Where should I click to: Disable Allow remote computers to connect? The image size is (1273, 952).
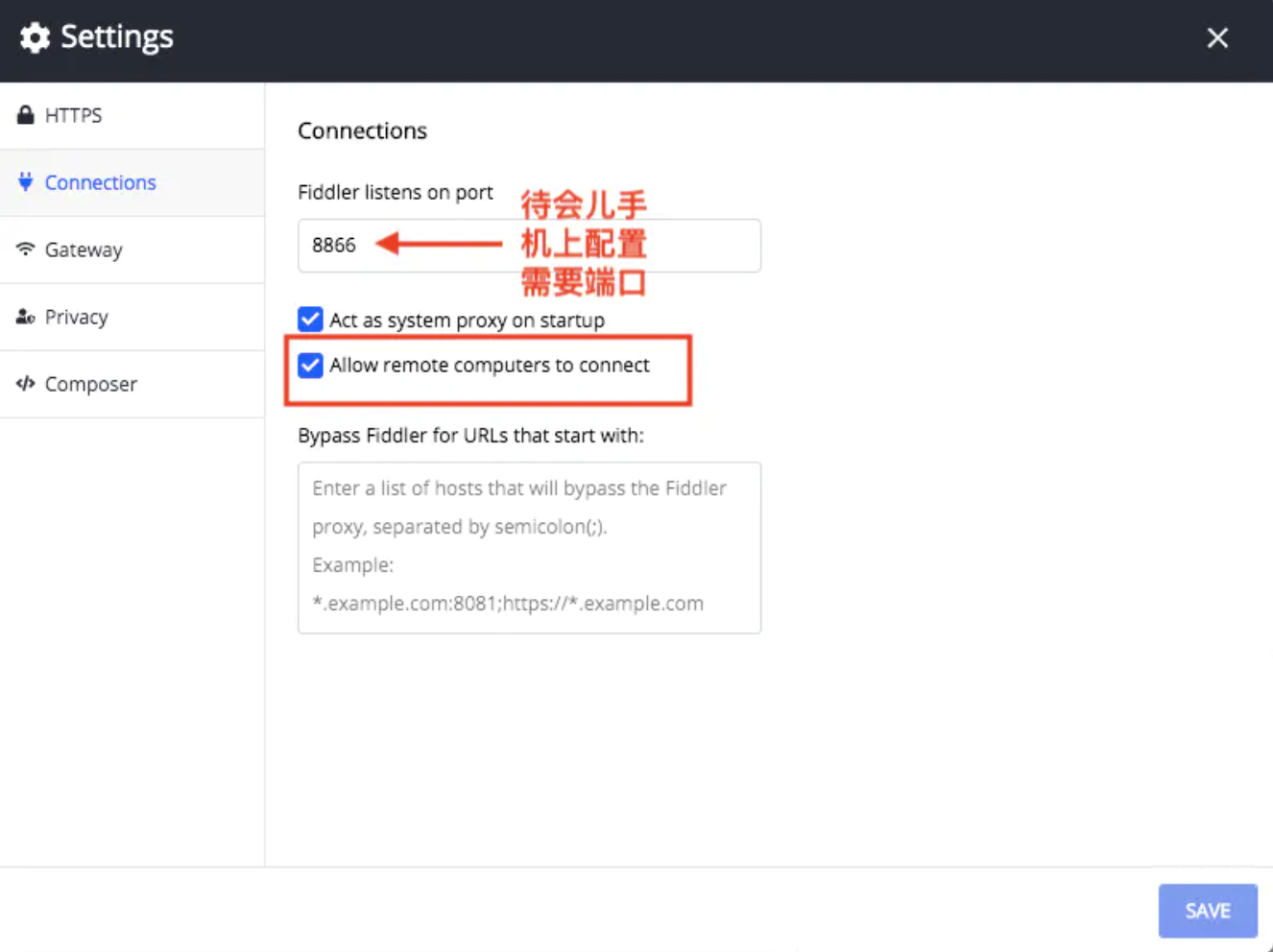[310, 365]
